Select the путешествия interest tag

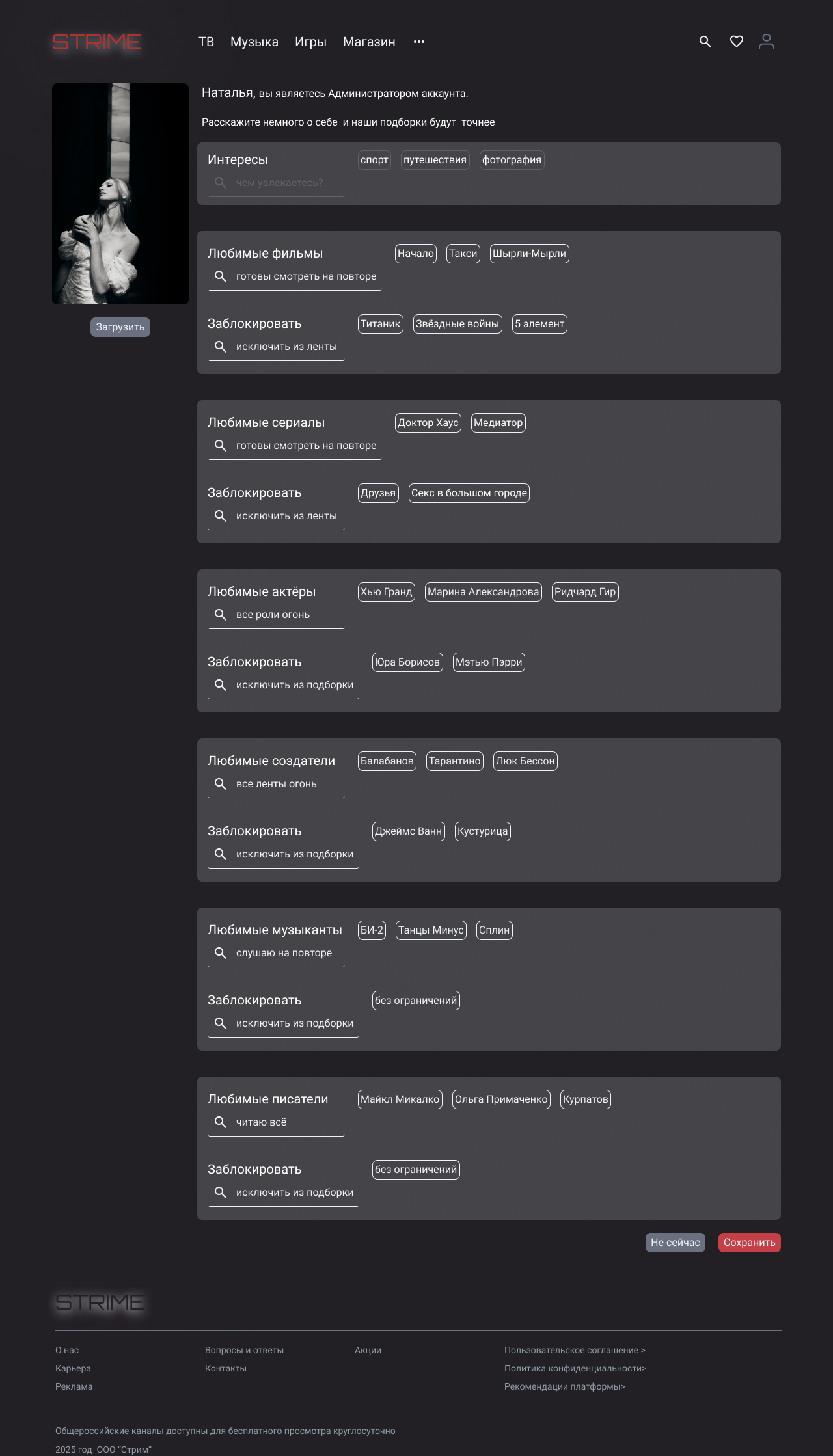(x=435, y=160)
